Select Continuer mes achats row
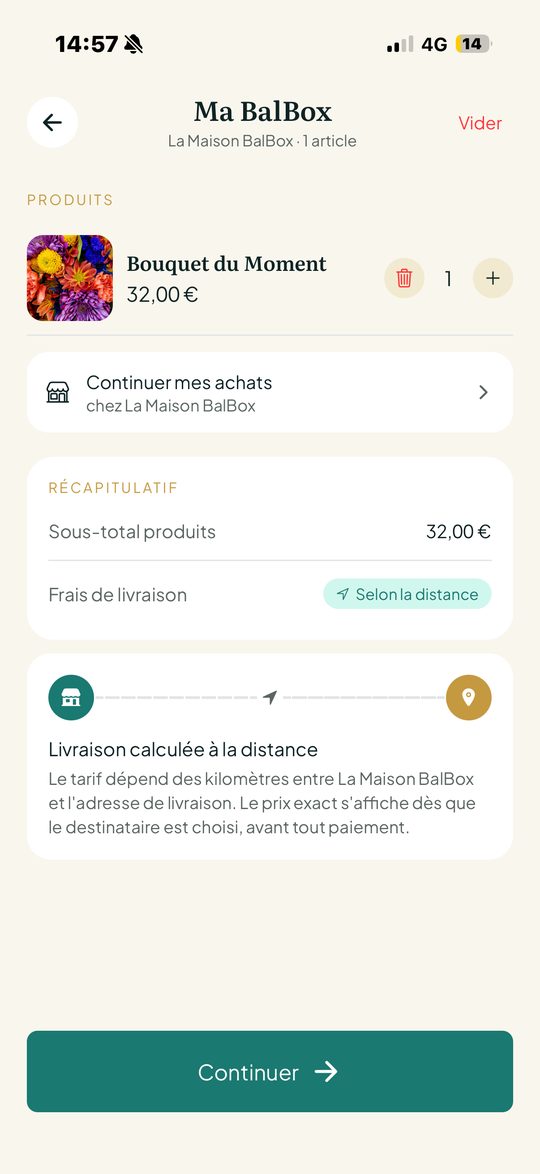540x1174 pixels. (x=270, y=392)
